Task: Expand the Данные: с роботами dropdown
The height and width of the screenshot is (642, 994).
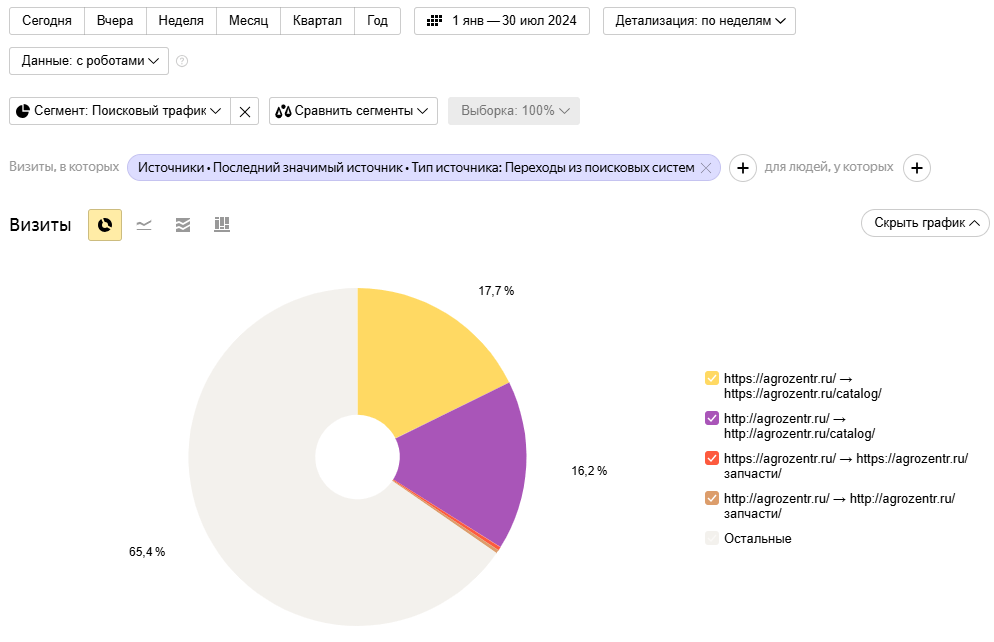Action: [89, 61]
